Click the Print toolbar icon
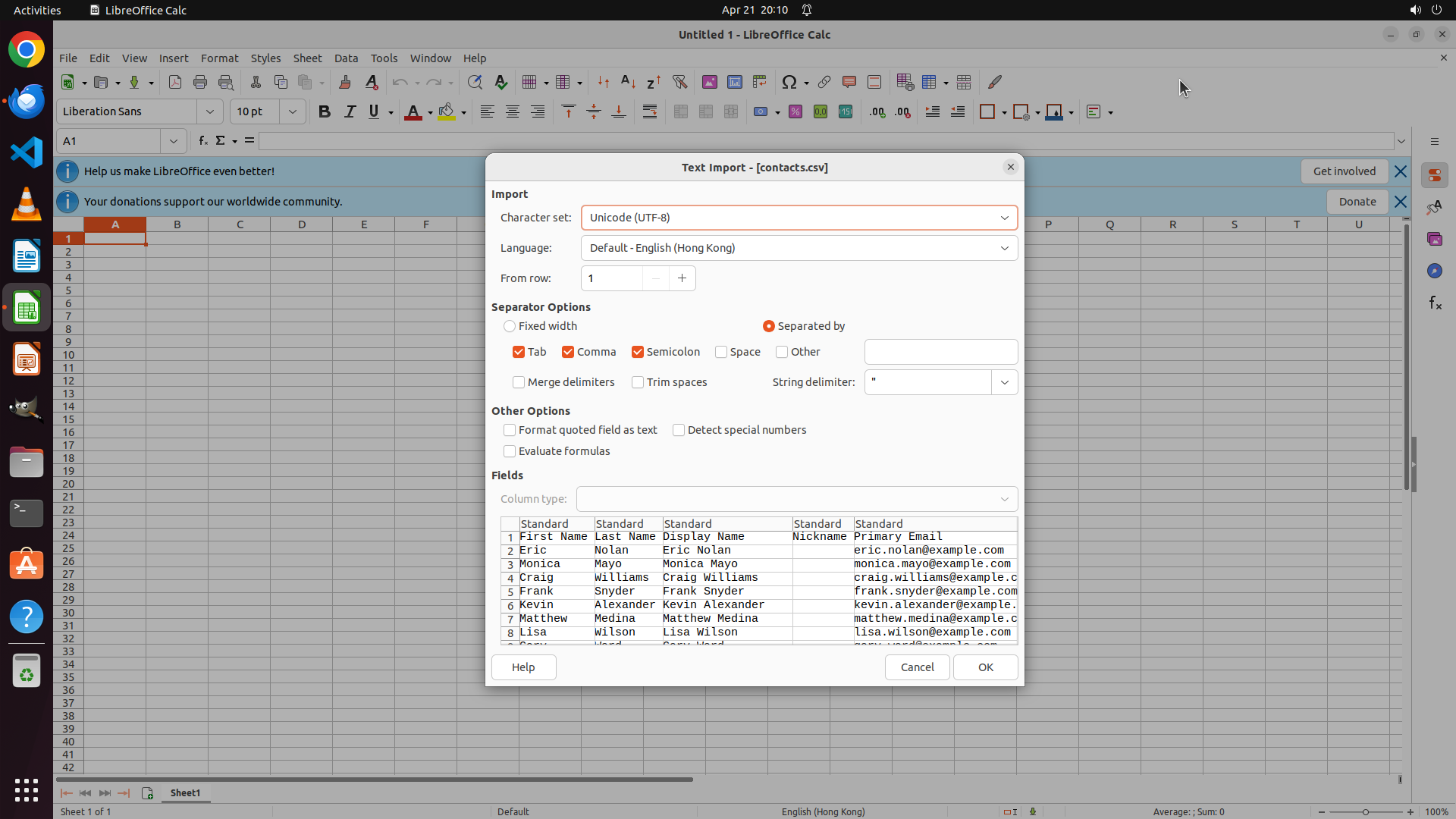The width and height of the screenshot is (1456, 819). pyautogui.click(x=200, y=82)
